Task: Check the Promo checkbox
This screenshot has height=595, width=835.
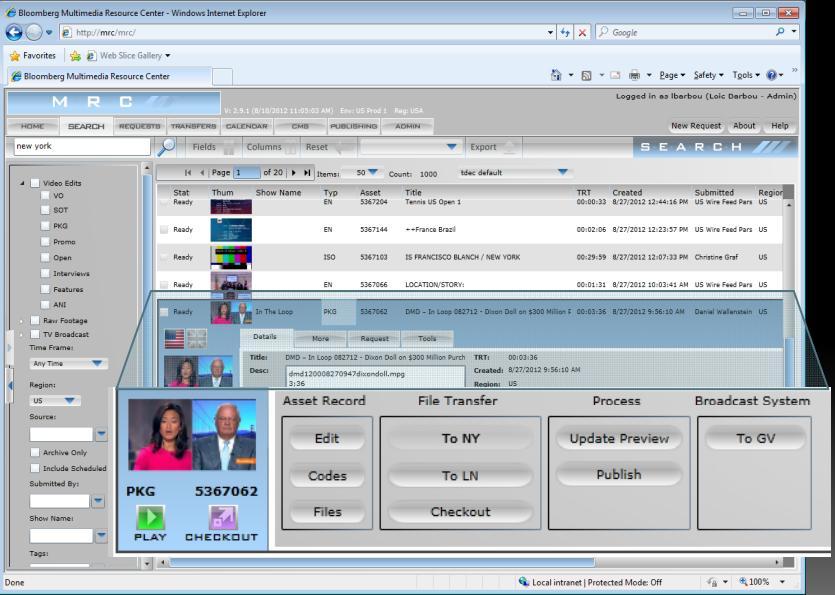Action: coord(45,242)
